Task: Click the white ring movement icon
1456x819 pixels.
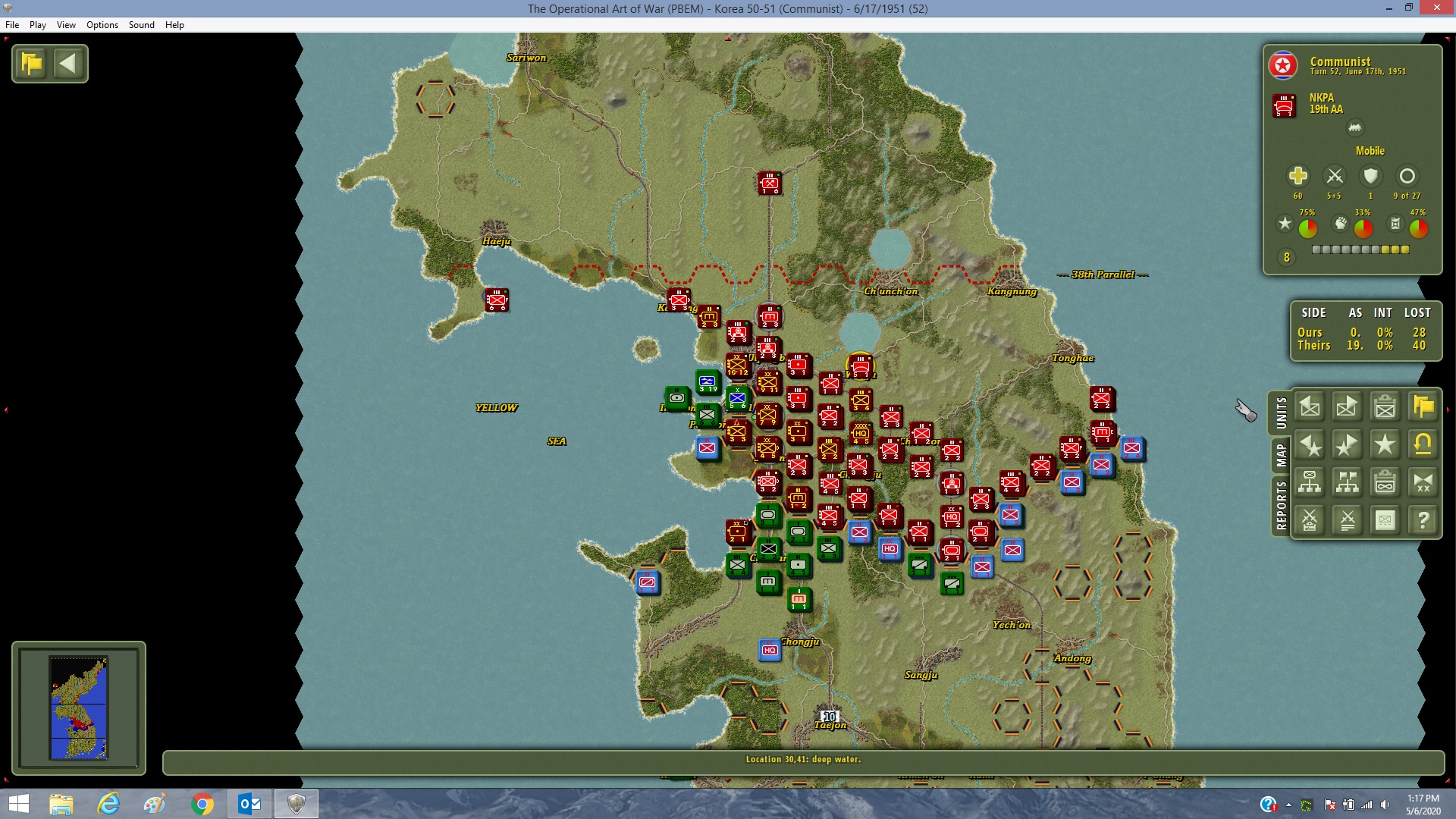Action: [1407, 177]
